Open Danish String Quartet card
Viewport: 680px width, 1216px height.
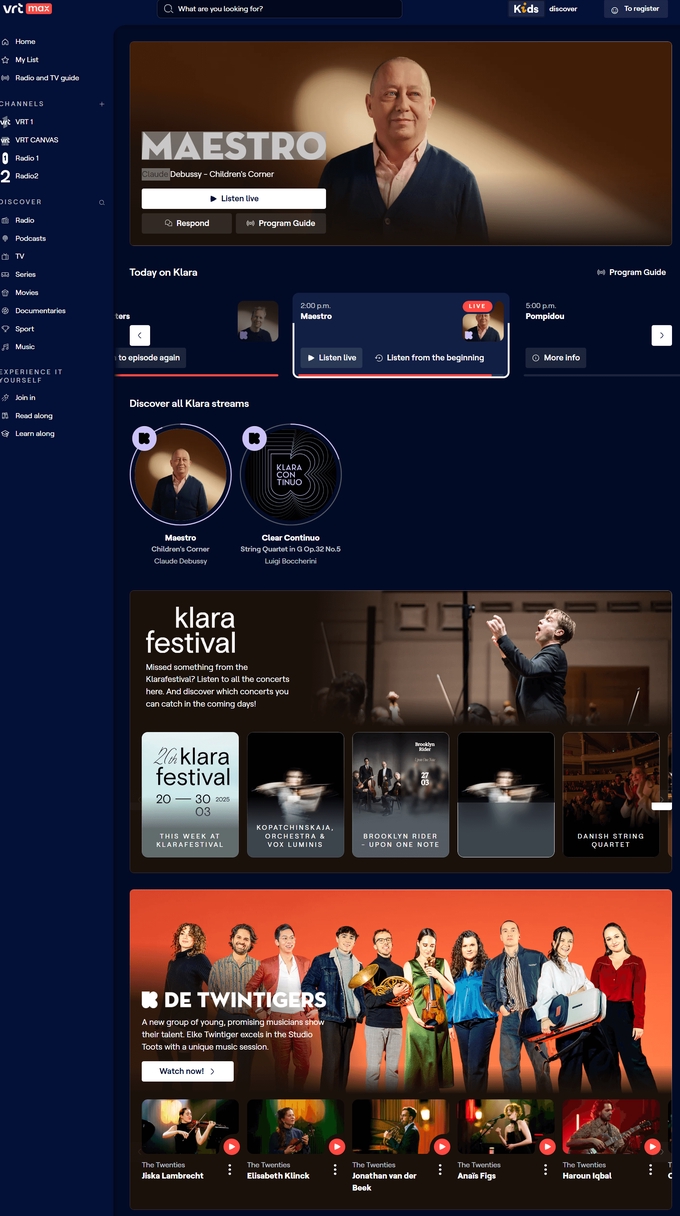pos(611,795)
